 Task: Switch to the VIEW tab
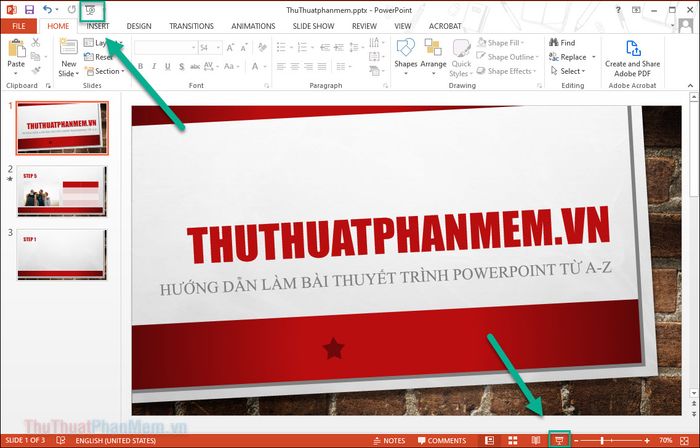point(403,26)
